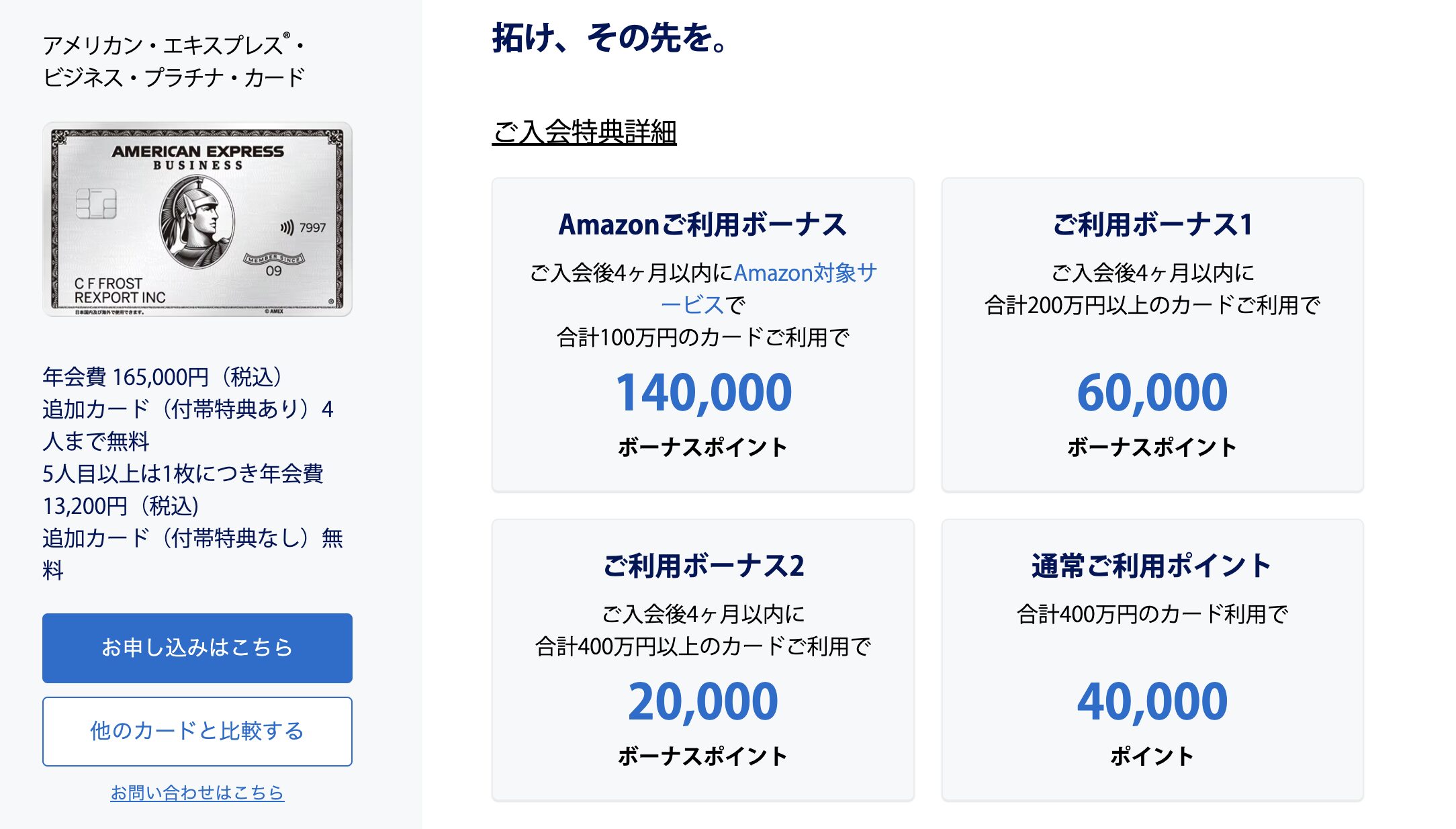1456x829 pixels.
Task: Select the ご利用ボーナス1 panel heading
Action: point(1152,224)
